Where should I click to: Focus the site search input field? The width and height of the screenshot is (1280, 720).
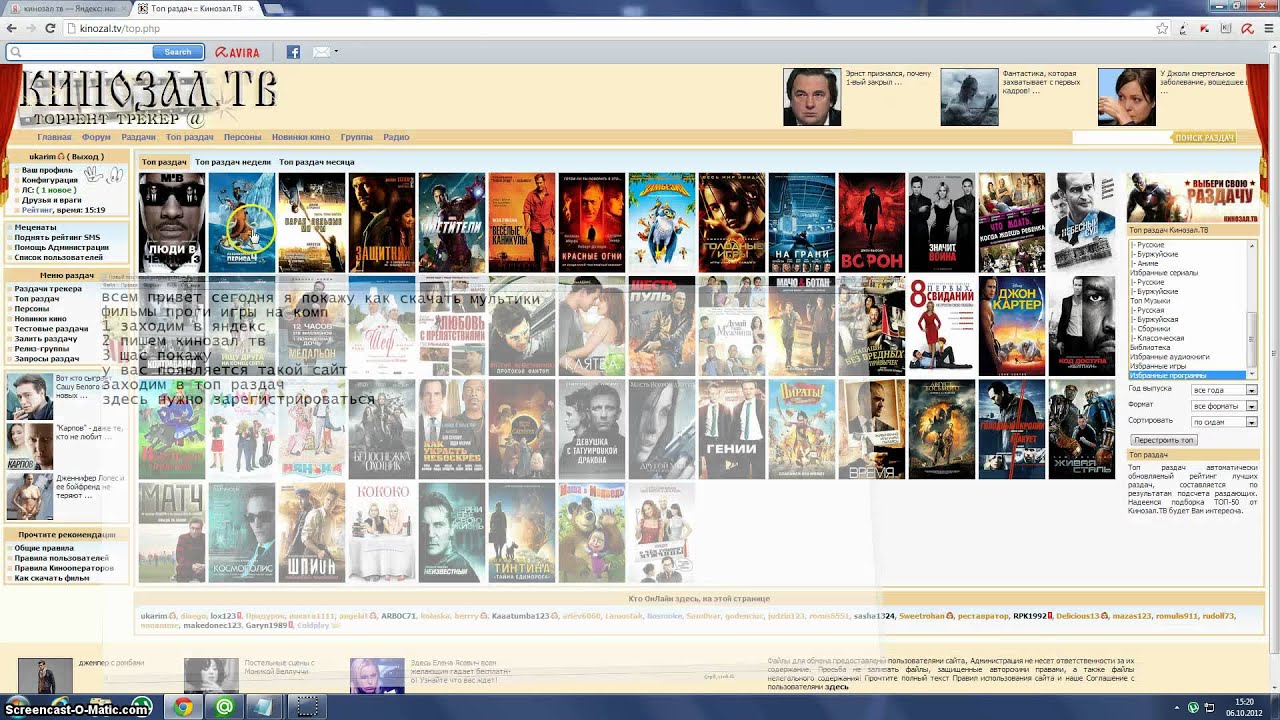pyautogui.click(x=1120, y=138)
